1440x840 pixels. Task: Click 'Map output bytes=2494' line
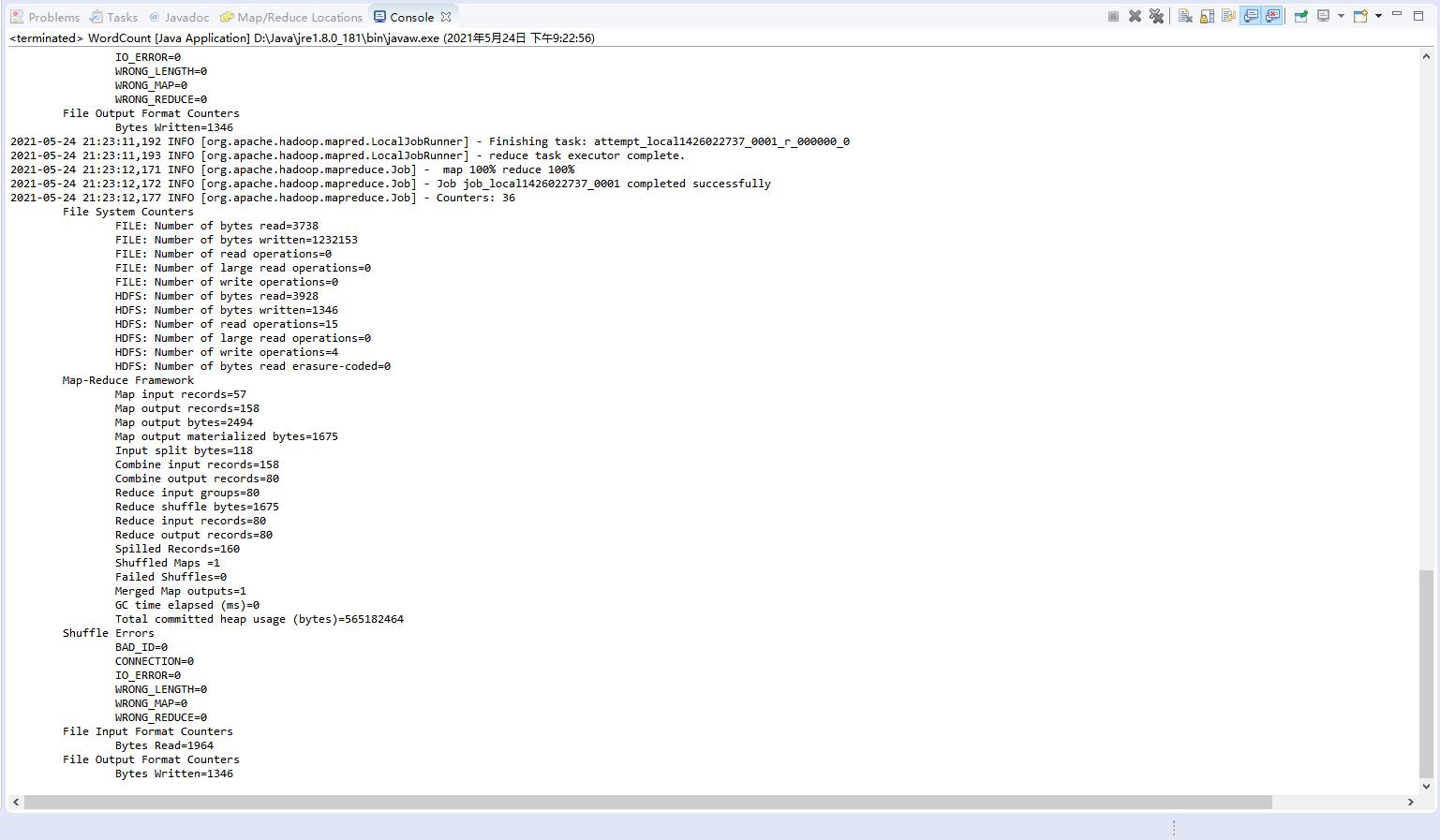184,422
